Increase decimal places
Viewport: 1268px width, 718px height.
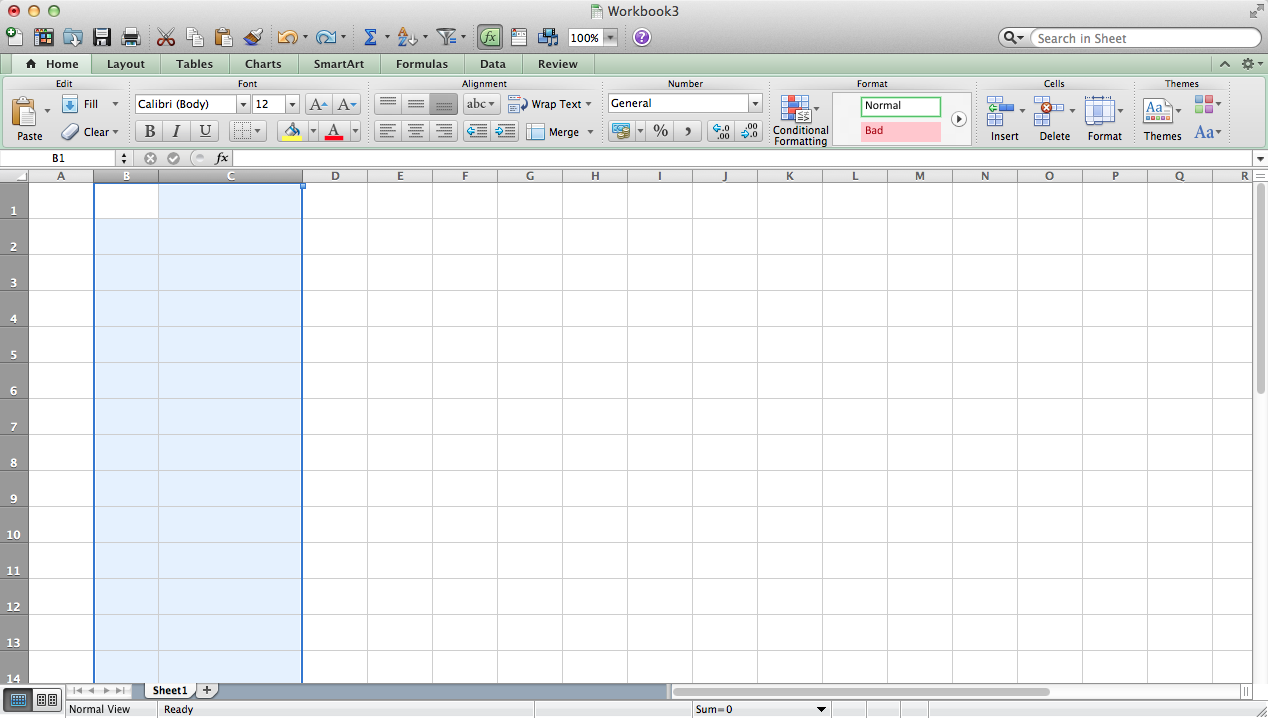pyautogui.click(x=720, y=131)
